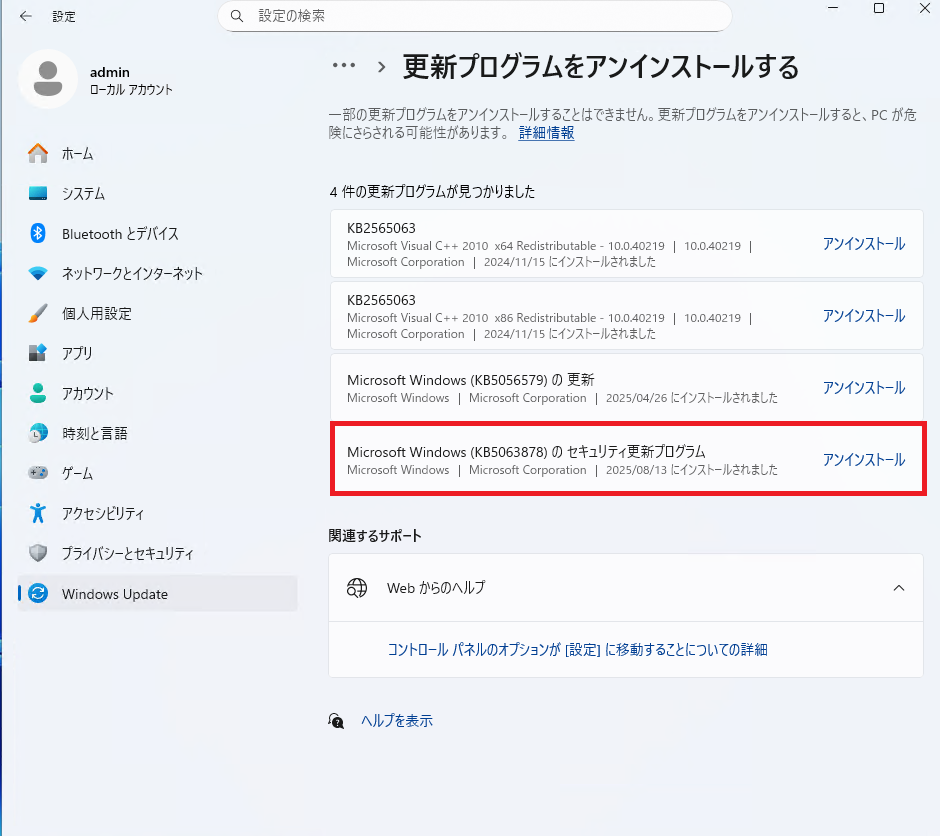This screenshot has height=836, width=940.
Task: Click the back arrow in Settings
Action: click(x=25, y=16)
